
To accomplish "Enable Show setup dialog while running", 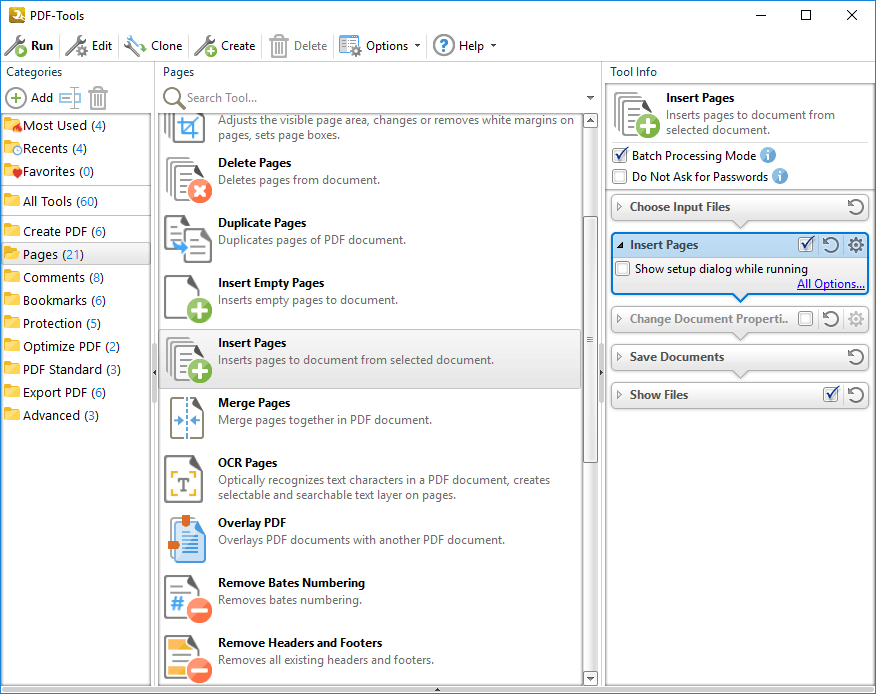I will pos(623,269).
